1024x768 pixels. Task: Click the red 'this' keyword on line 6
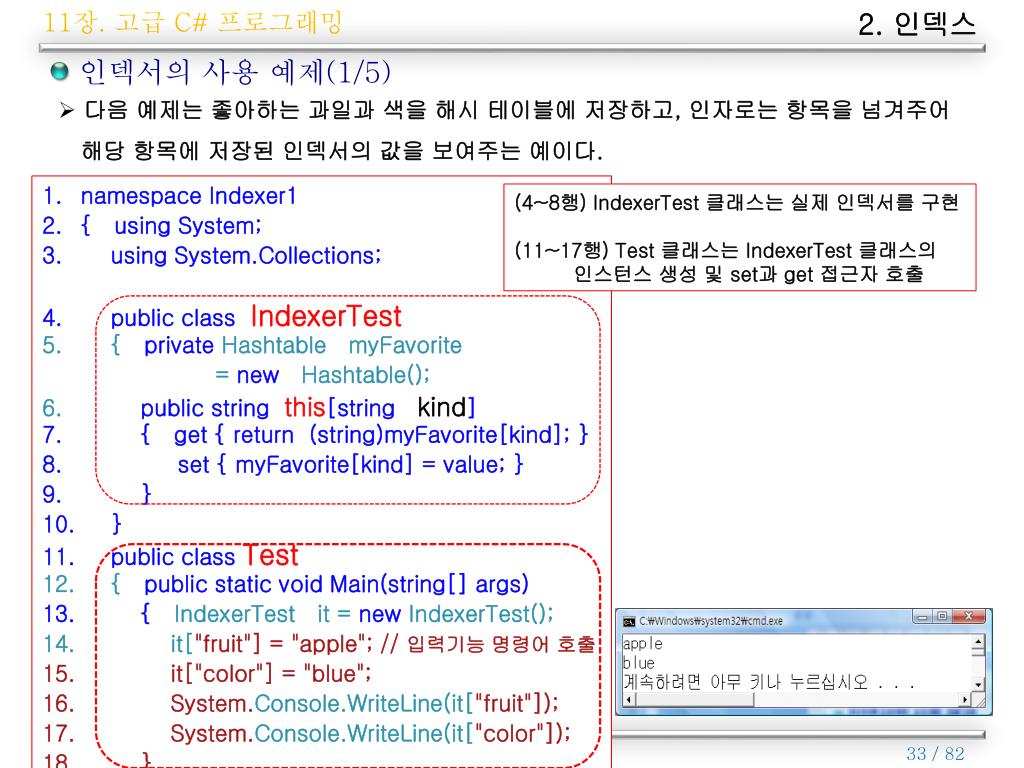click(x=305, y=408)
